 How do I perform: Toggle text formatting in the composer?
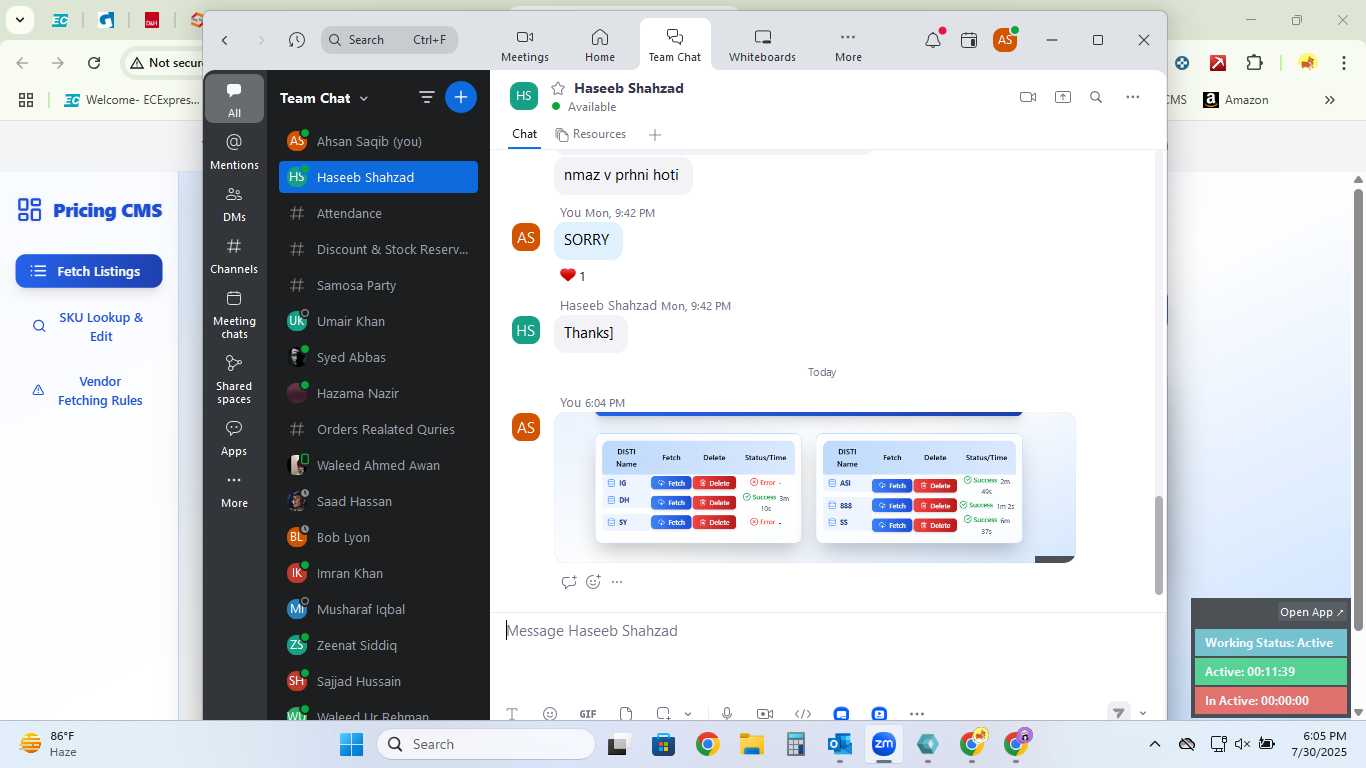pyautogui.click(x=512, y=714)
